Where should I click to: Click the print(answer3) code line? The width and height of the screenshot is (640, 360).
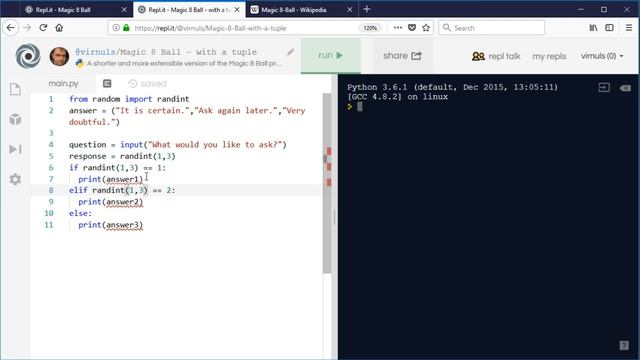tap(111, 224)
